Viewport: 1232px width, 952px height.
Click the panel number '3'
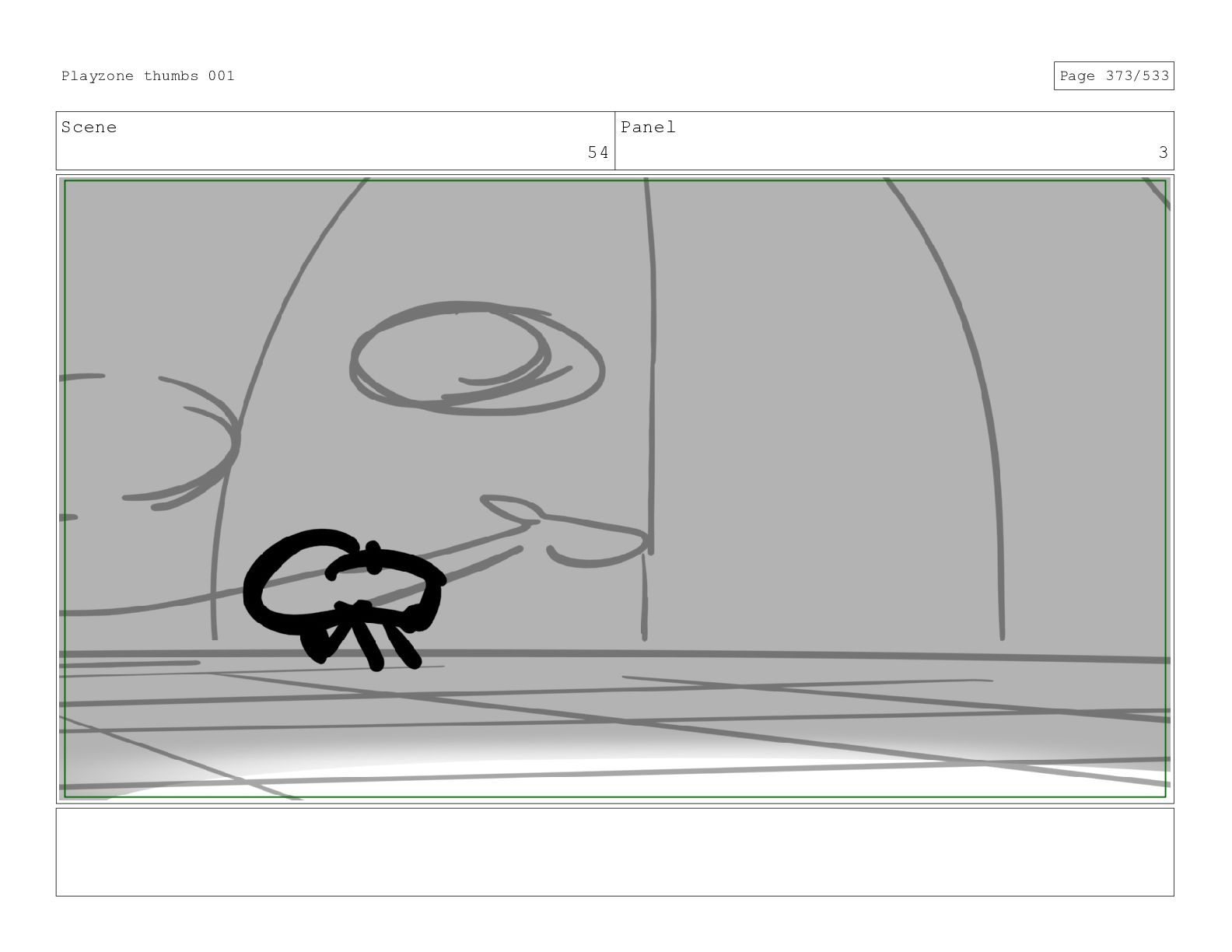tap(1163, 152)
